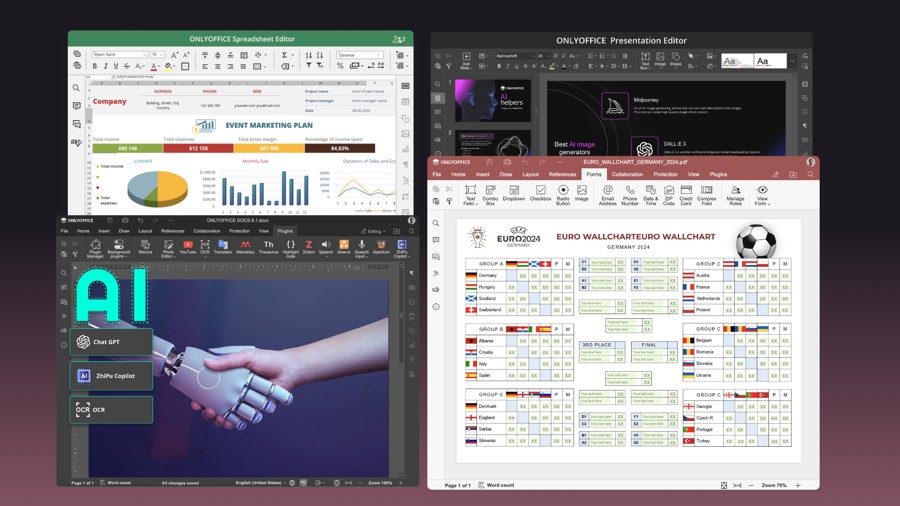900x506 pixels.
Task: Switch to References tab in the document editor
Action: [173, 231]
